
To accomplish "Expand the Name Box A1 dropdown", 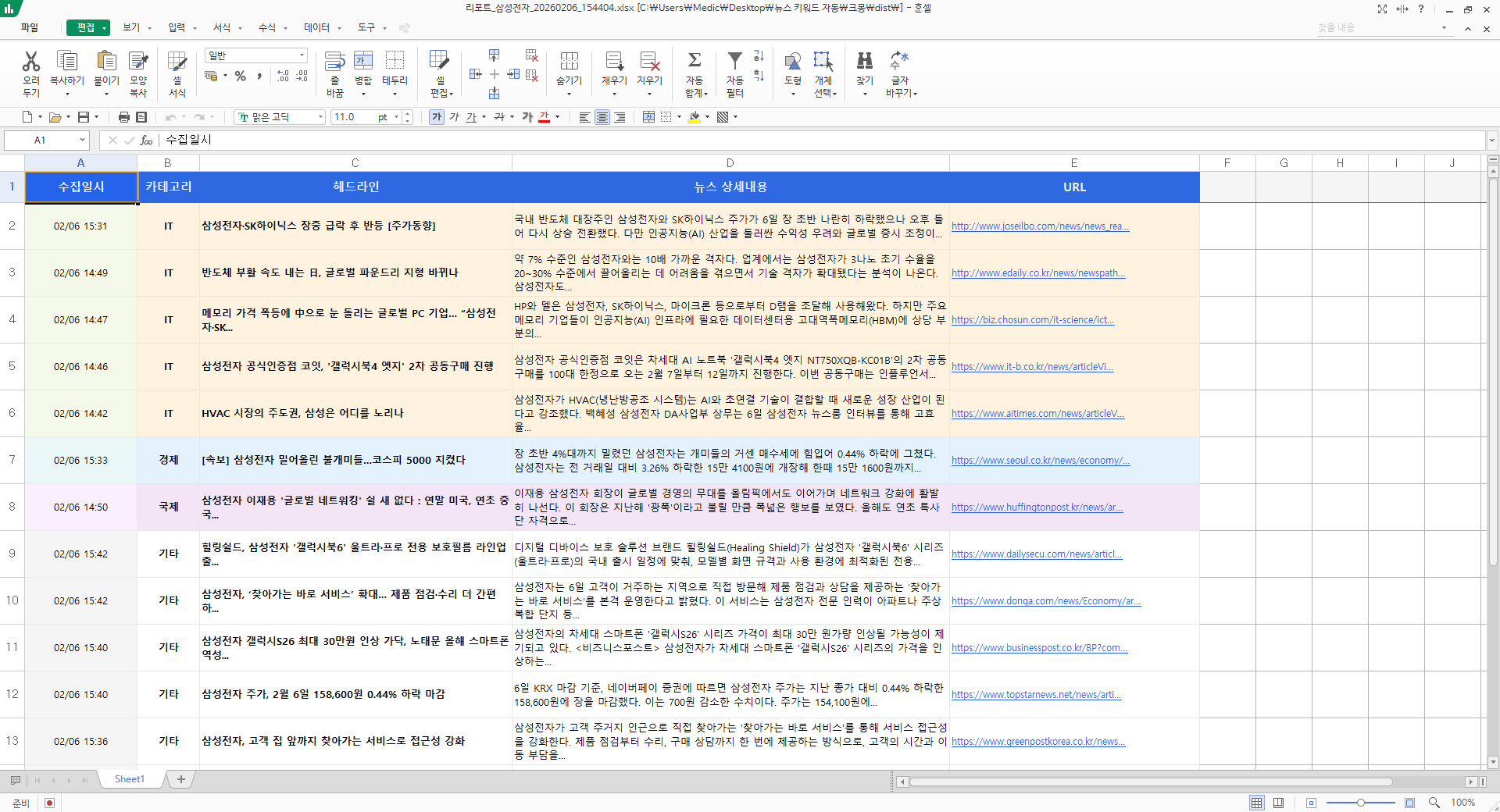I will click(x=82, y=141).
